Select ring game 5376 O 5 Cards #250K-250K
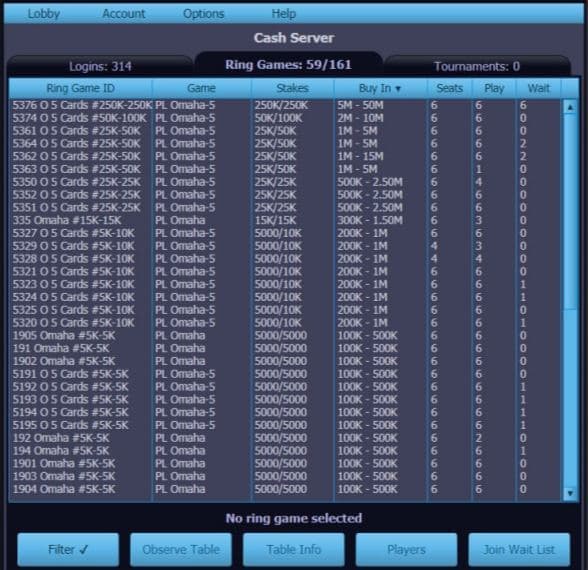 pyautogui.click(x=285, y=105)
